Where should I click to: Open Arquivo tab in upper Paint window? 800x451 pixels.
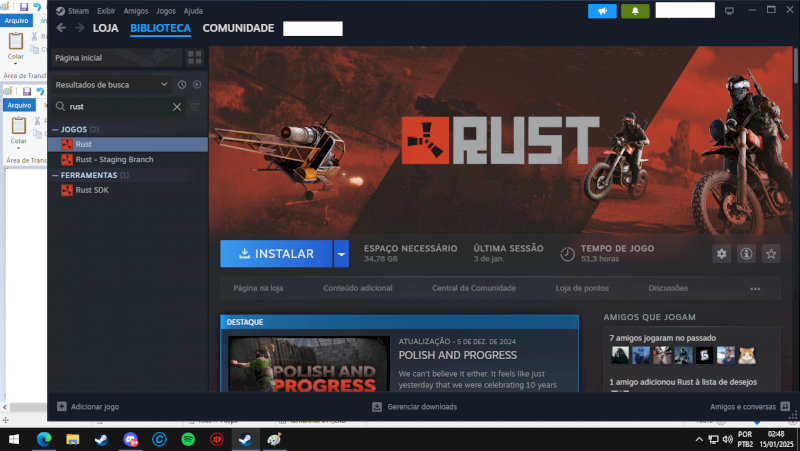[x=16, y=20]
